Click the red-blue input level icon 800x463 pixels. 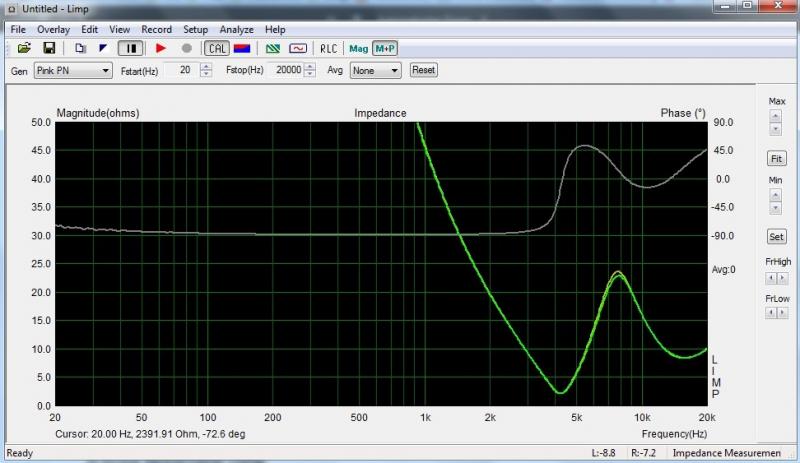[x=241, y=48]
